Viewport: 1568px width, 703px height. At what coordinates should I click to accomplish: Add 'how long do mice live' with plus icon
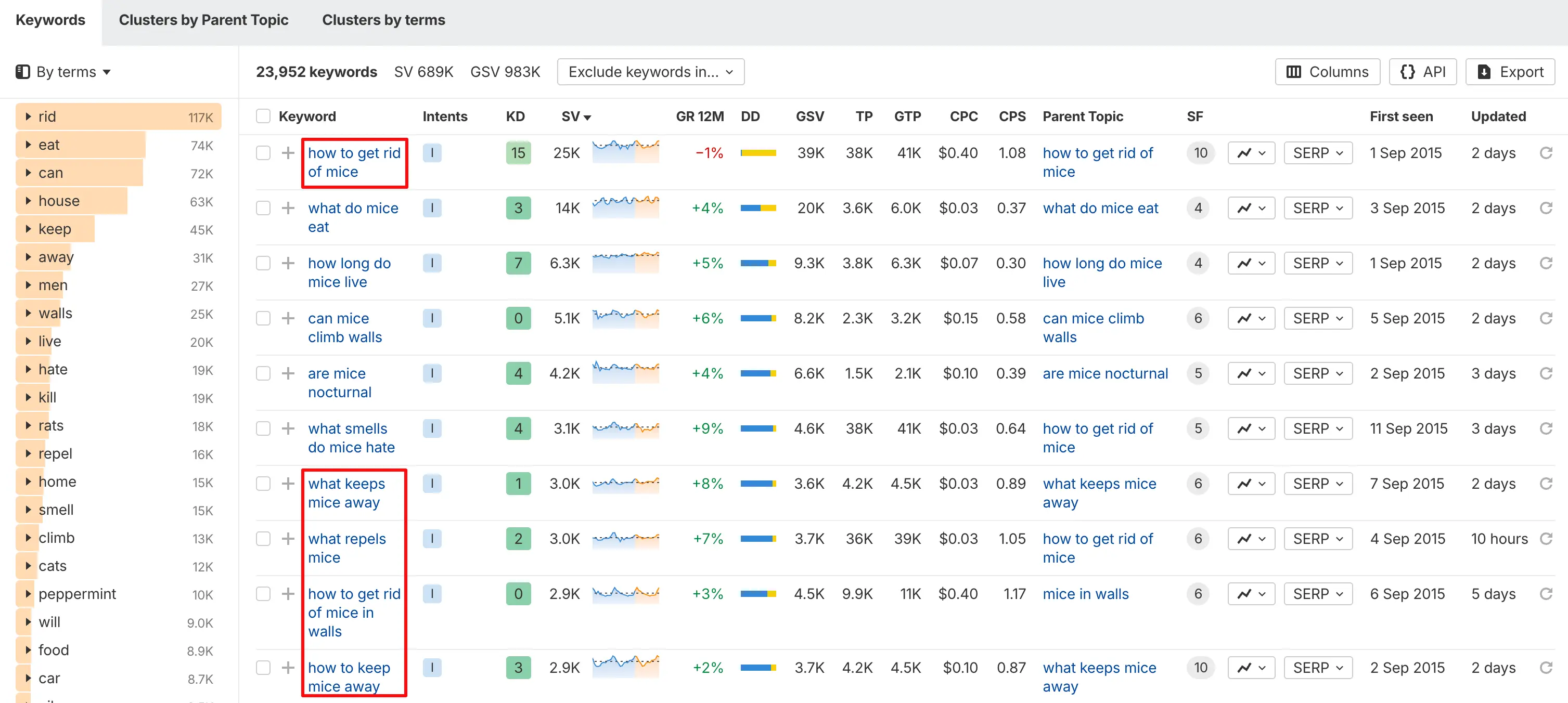(x=288, y=263)
